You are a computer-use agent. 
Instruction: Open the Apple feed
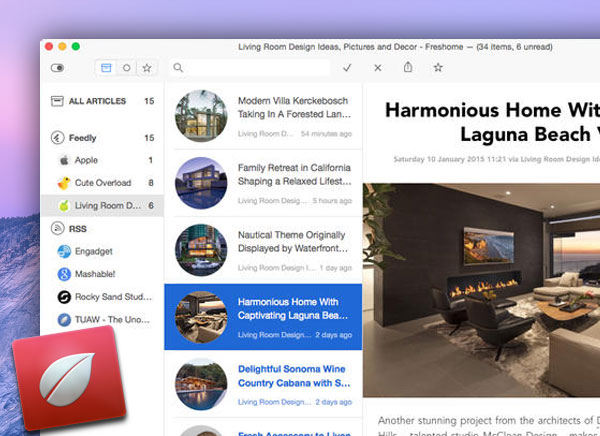103,160
